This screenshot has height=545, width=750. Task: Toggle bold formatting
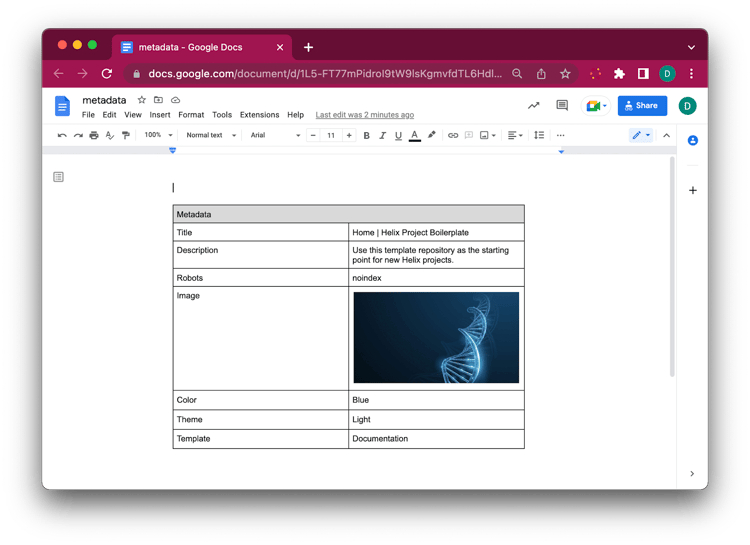click(x=366, y=135)
